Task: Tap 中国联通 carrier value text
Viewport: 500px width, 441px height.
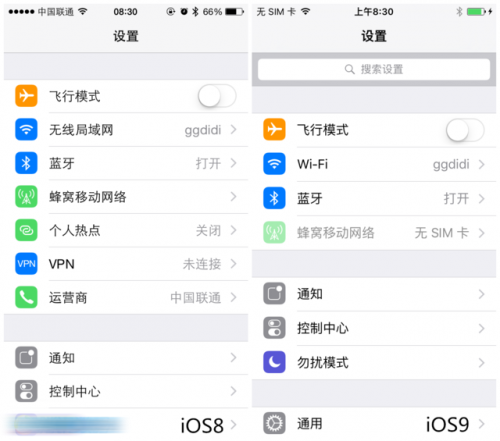Action: click(196, 298)
